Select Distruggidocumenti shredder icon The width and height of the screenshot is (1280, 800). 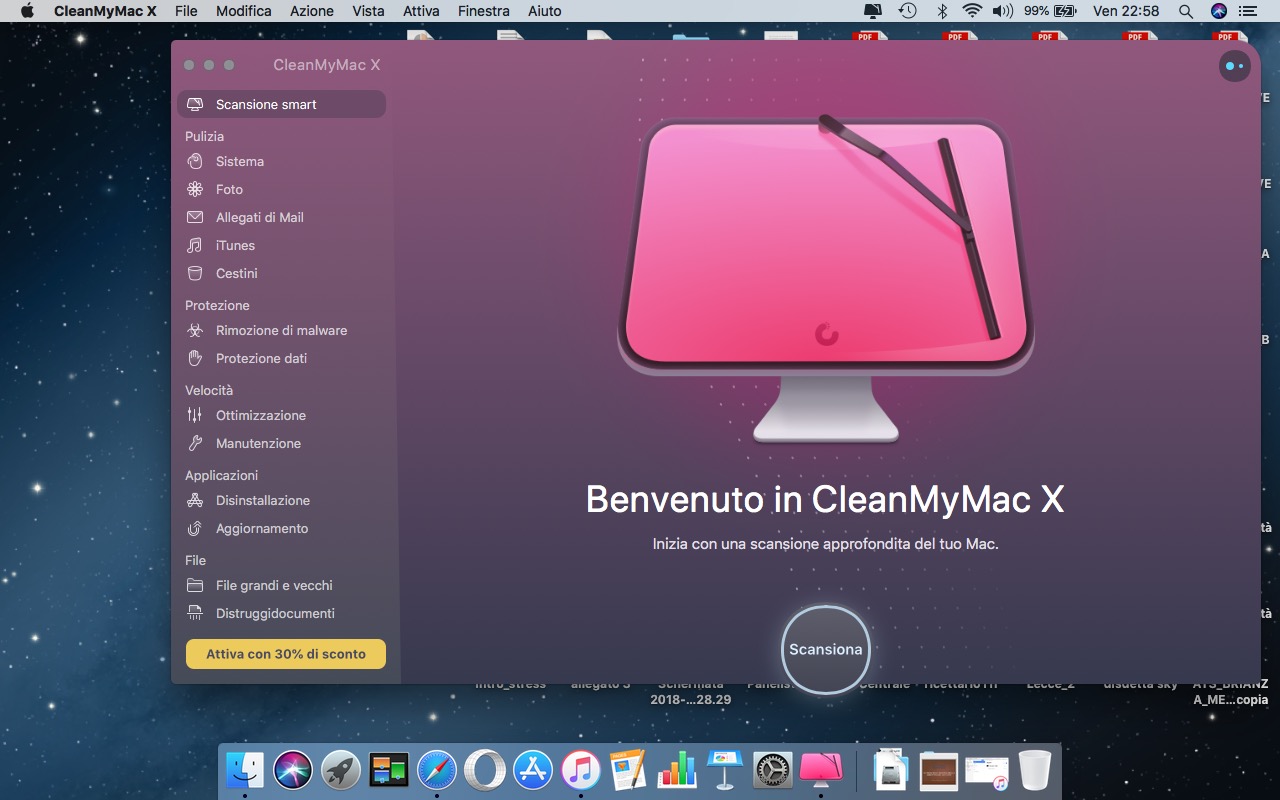click(195, 613)
